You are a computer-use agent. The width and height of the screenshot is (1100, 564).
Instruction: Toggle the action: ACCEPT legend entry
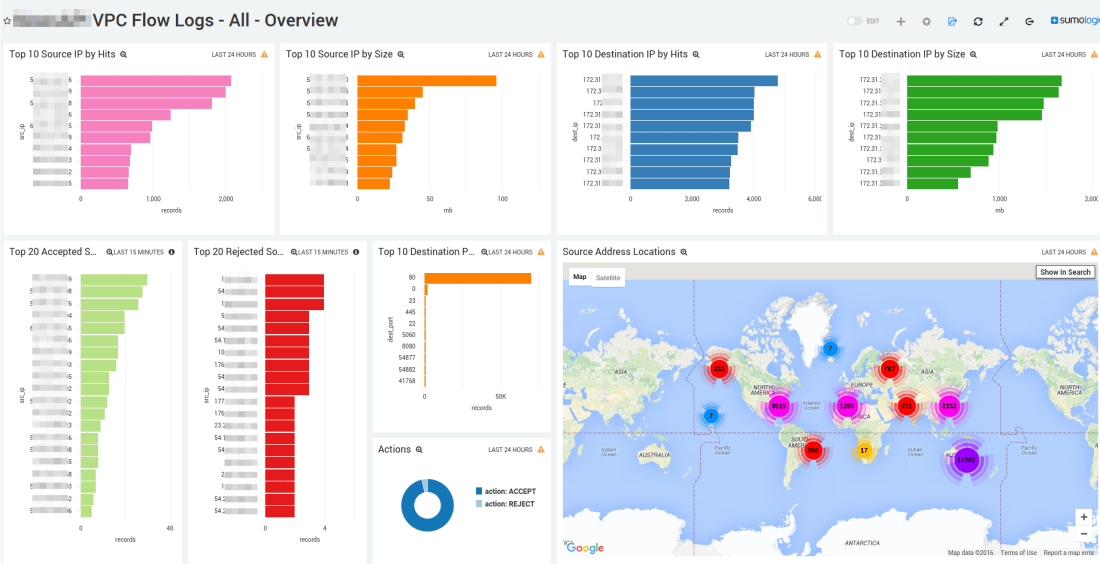[x=509, y=491]
